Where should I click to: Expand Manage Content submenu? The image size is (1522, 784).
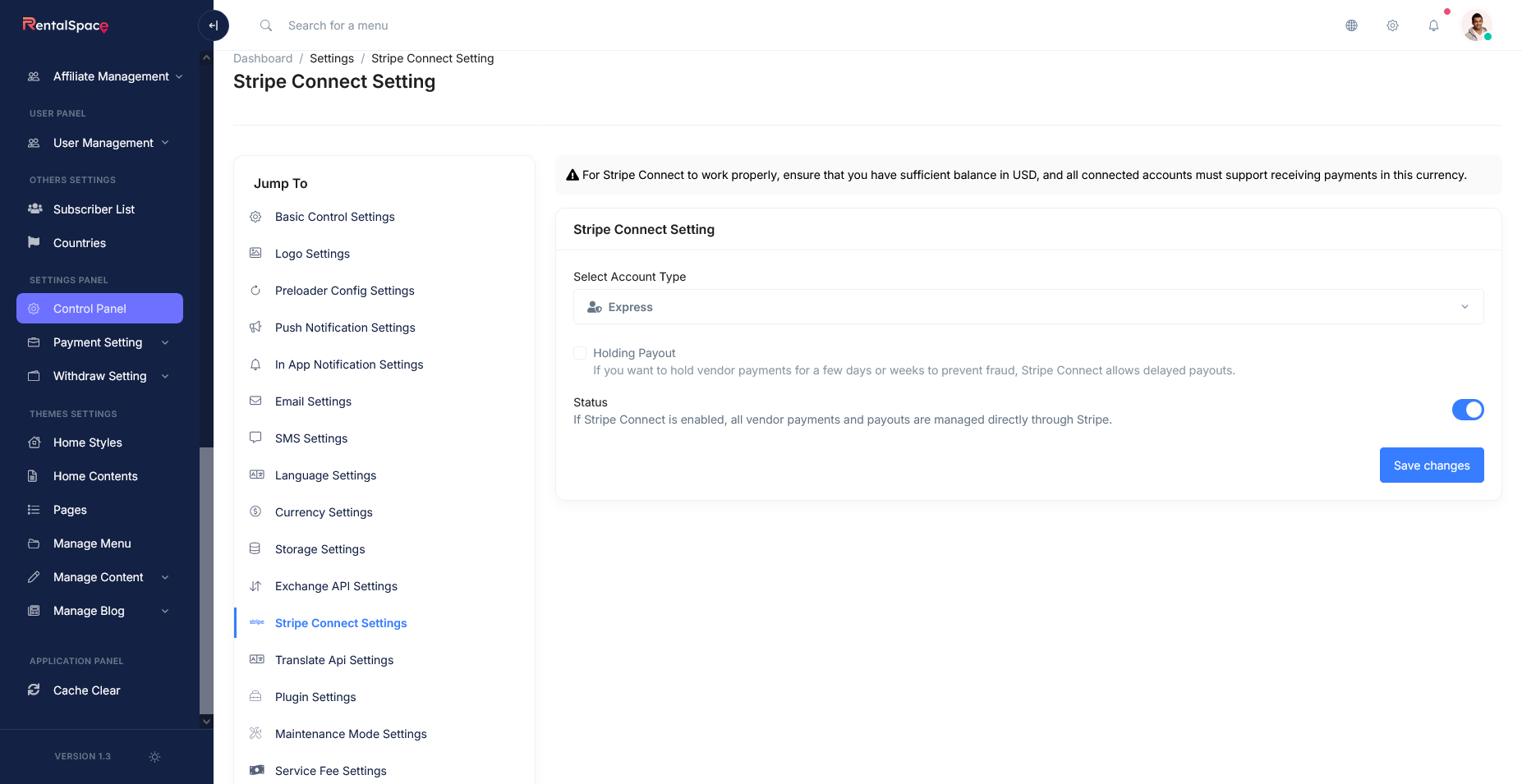coord(100,577)
